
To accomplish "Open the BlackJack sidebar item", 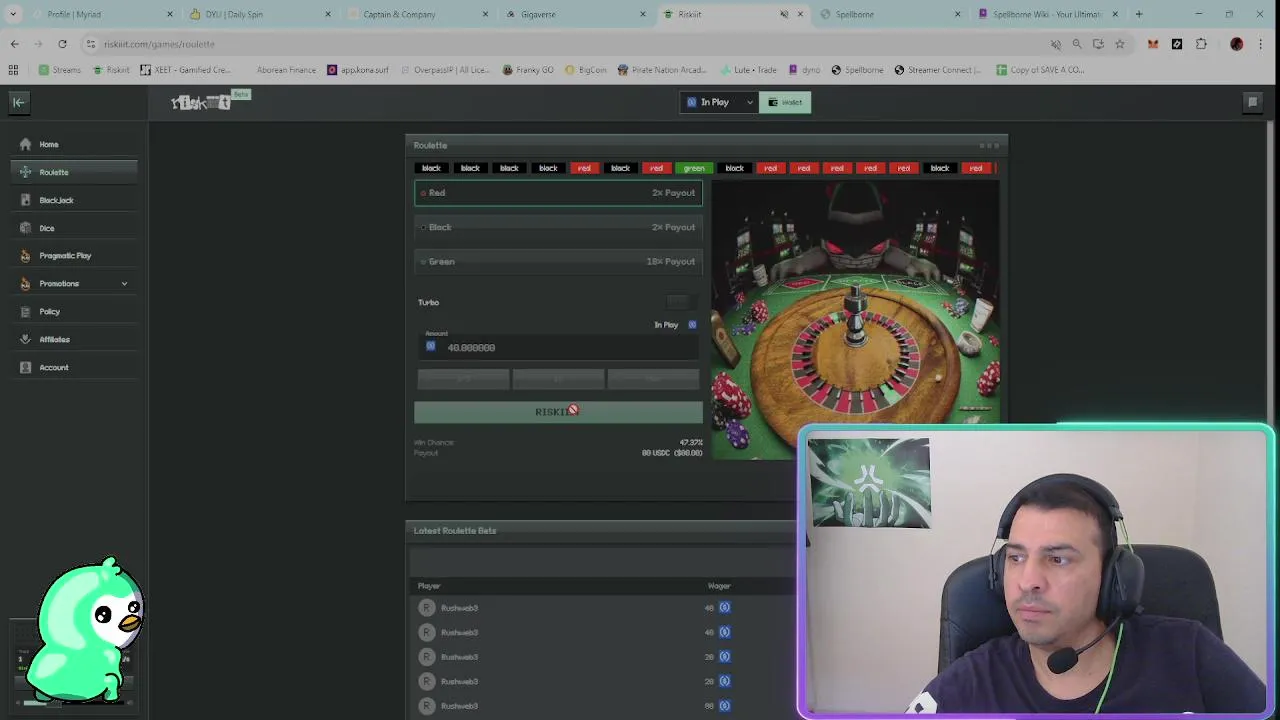I will point(74,200).
